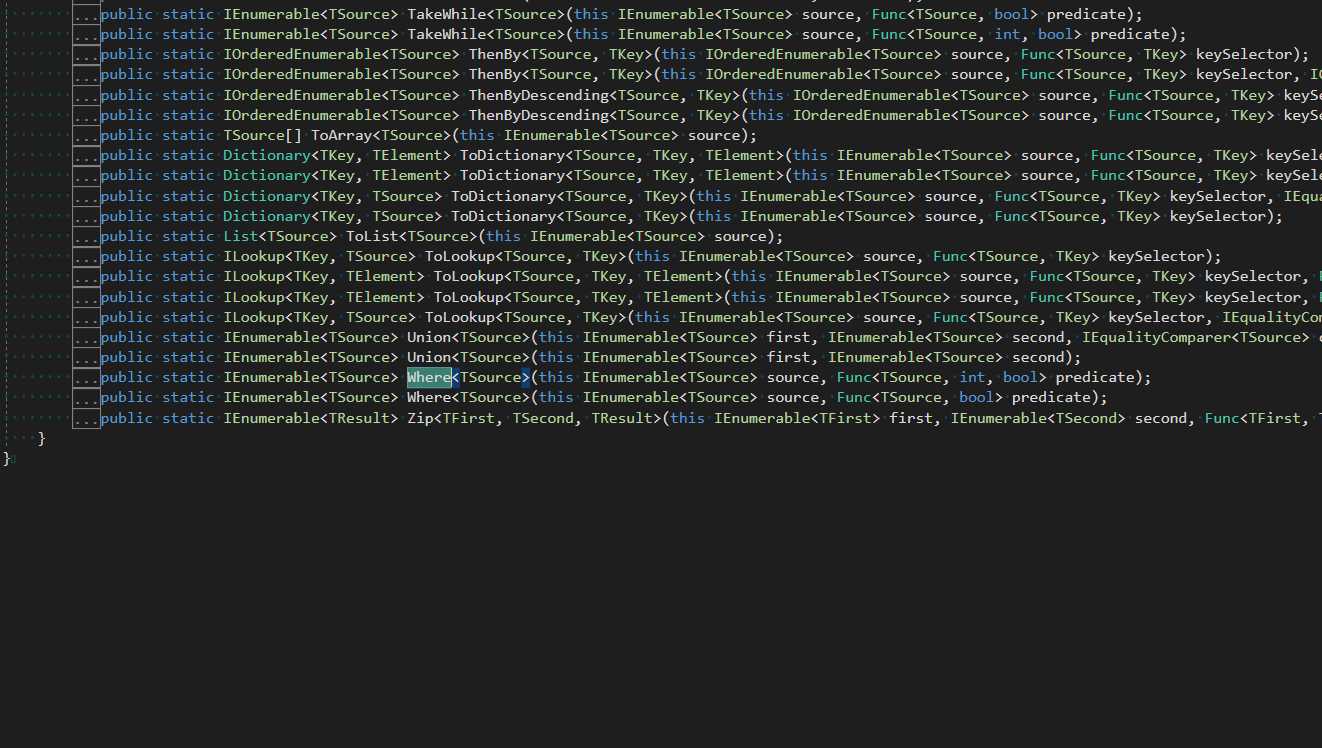Expand ThenBy line with extra parameter after keySelector
The width and height of the screenshot is (1322, 748).
point(86,75)
